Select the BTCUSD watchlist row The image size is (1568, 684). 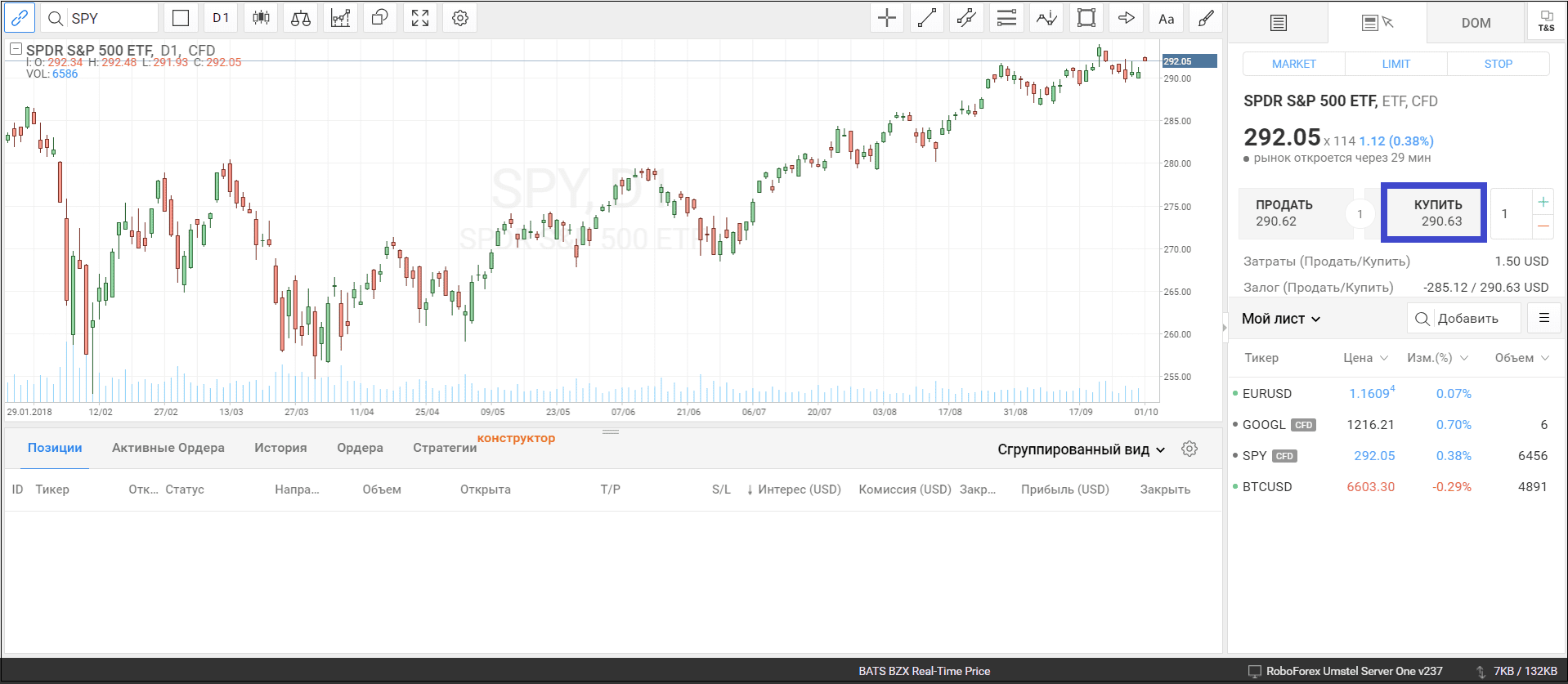(x=1397, y=486)
